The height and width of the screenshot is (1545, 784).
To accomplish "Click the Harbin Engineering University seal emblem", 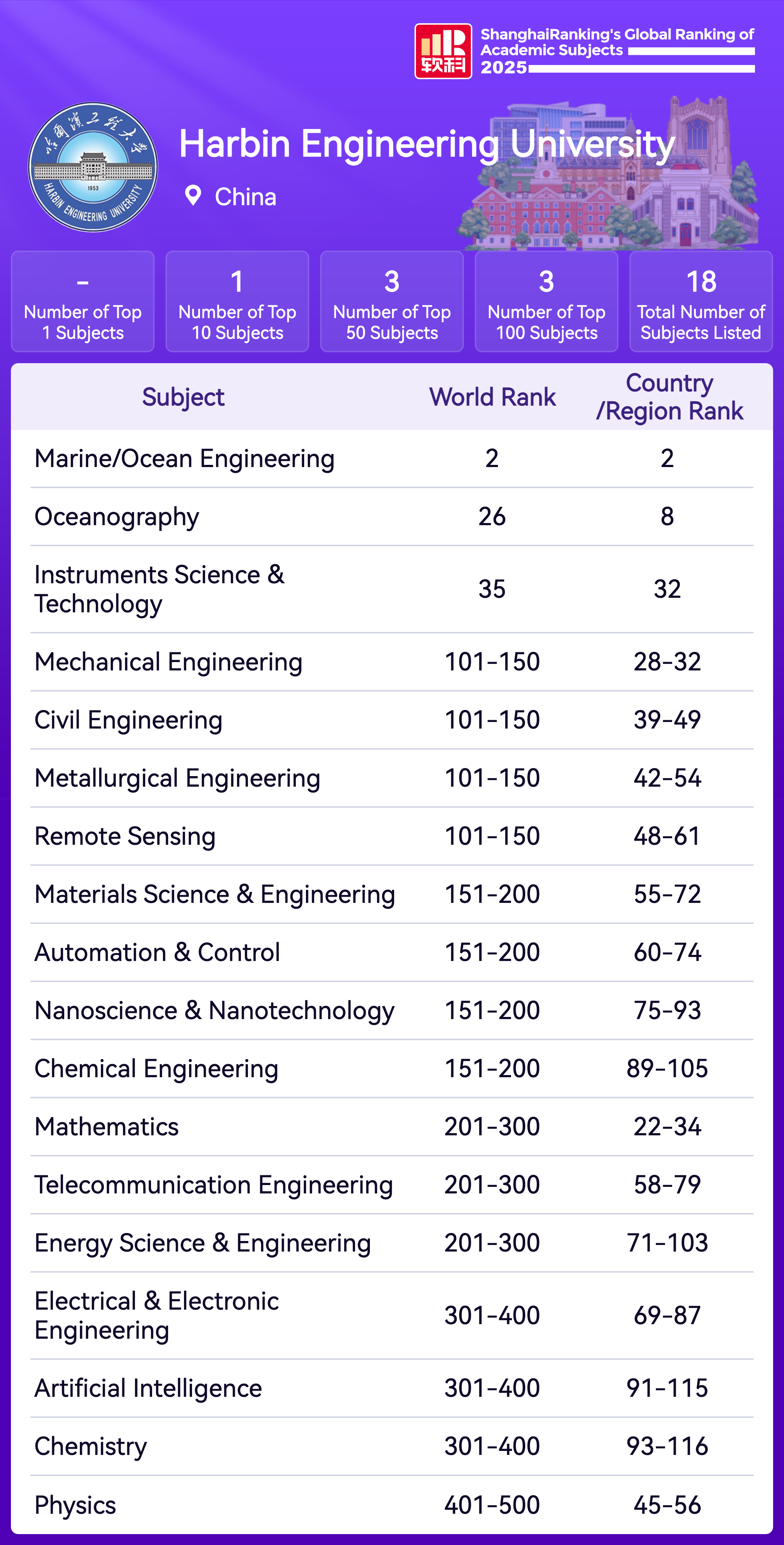I will click(x=93, y=167).
